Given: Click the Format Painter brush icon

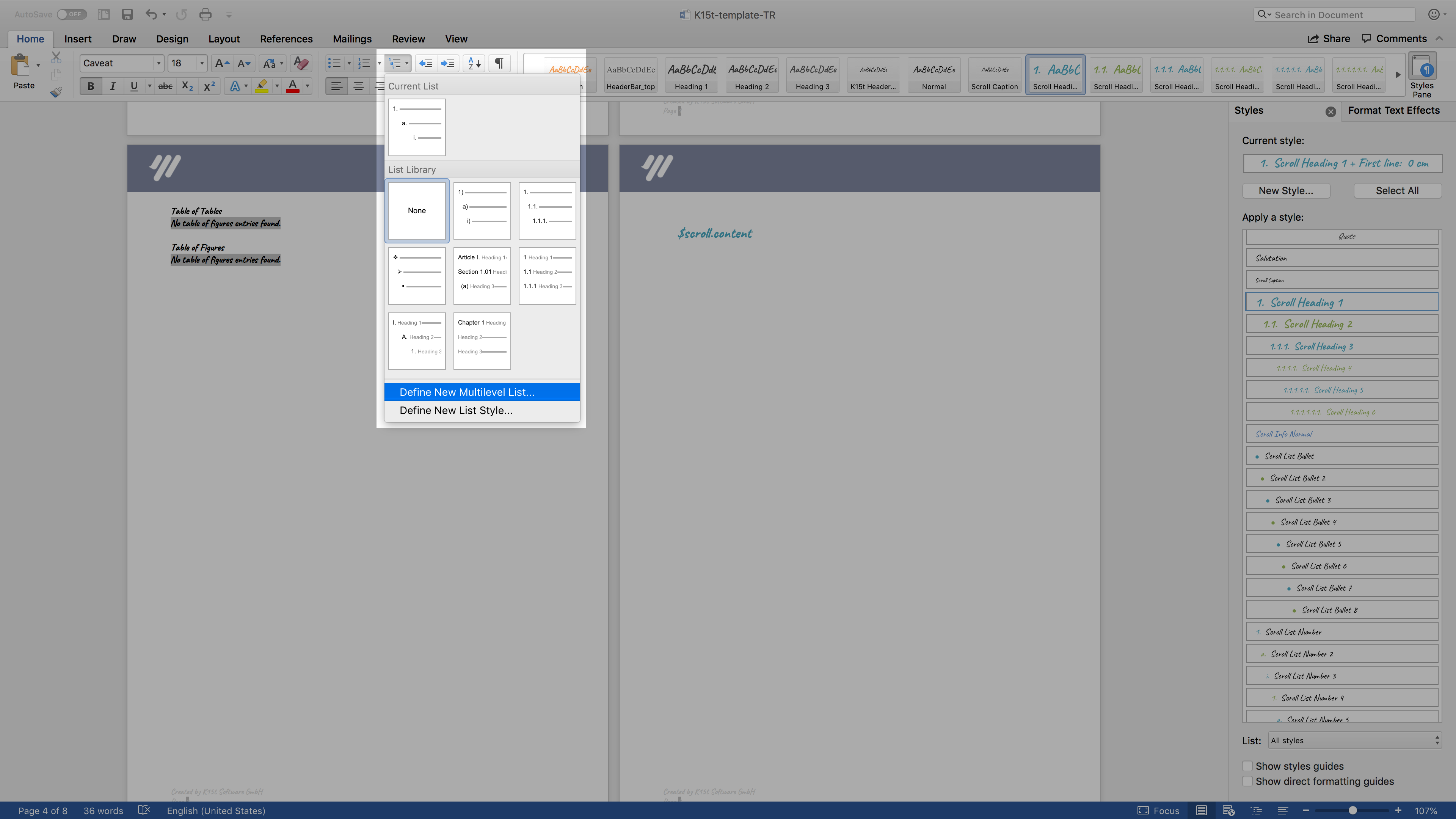Looking at the screenshot, I should [55, 92].
